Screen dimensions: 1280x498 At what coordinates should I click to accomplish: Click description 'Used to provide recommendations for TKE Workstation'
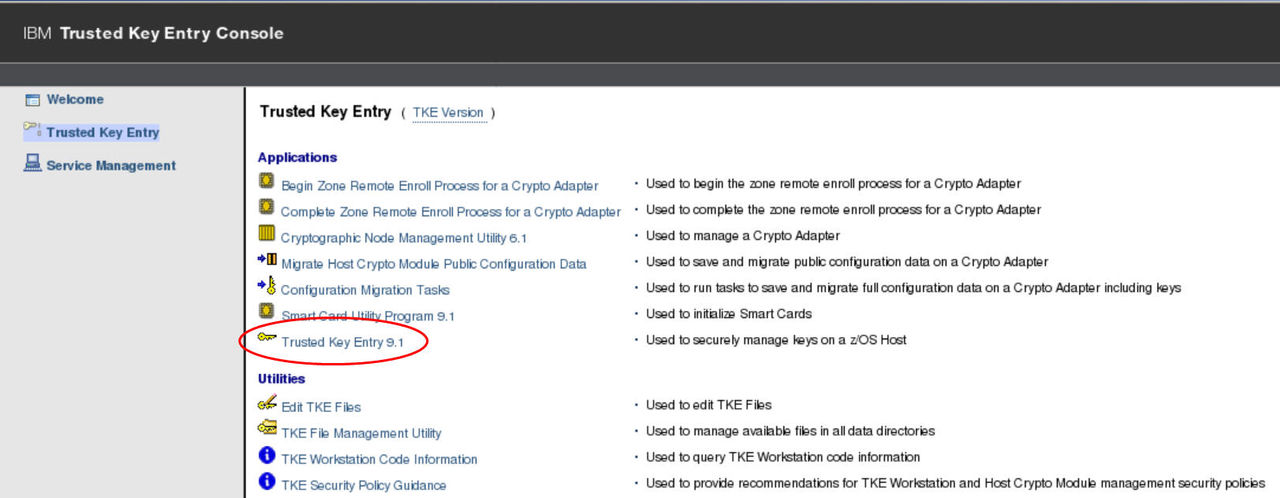(956, 484)
